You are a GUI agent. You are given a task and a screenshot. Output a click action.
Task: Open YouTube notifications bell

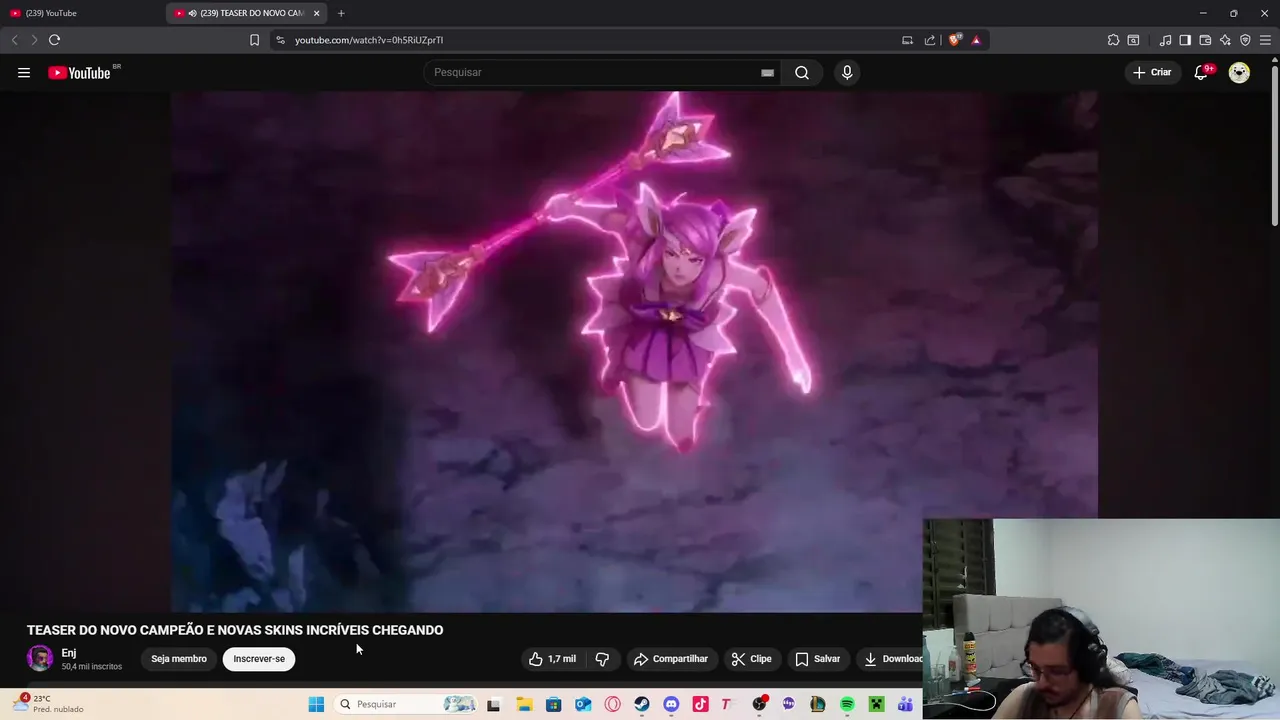(x=1201, y=72)
